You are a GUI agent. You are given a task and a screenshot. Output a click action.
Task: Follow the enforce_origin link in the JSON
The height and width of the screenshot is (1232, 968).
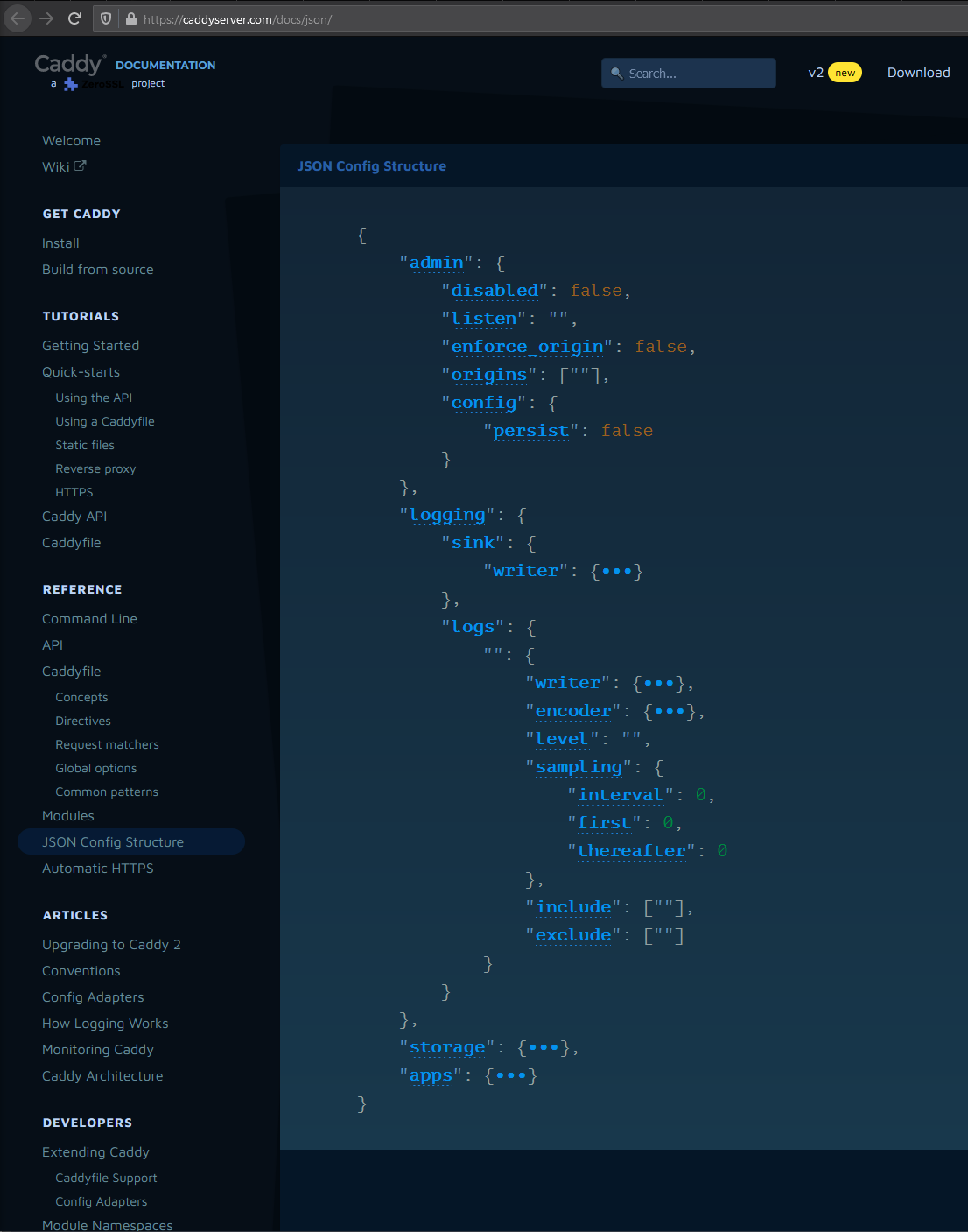tap(526, 346)
